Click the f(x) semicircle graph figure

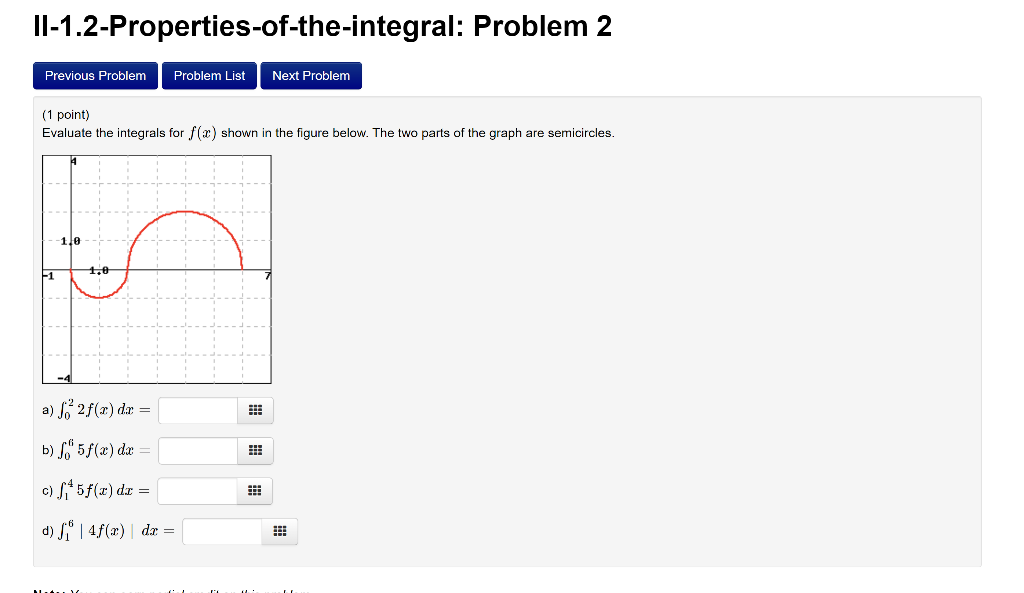[156, 269]
